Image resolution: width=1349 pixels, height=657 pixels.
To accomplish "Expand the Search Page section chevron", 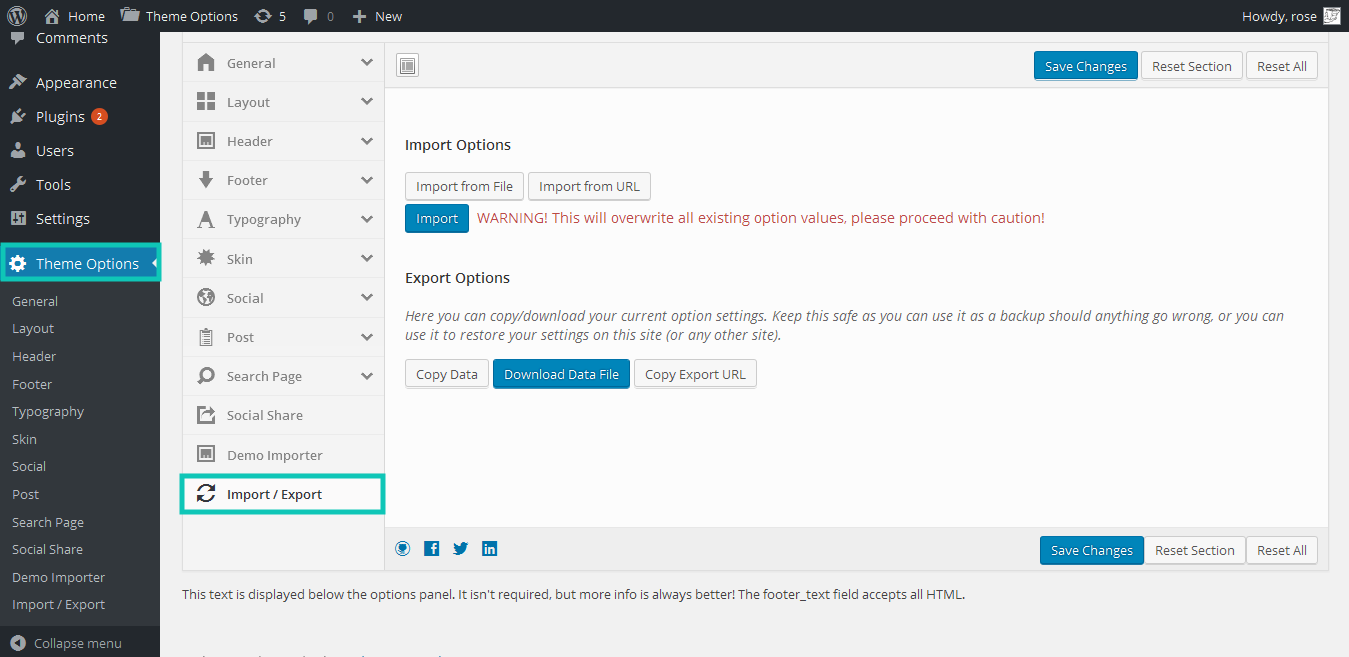I will [x=367, y=376].
